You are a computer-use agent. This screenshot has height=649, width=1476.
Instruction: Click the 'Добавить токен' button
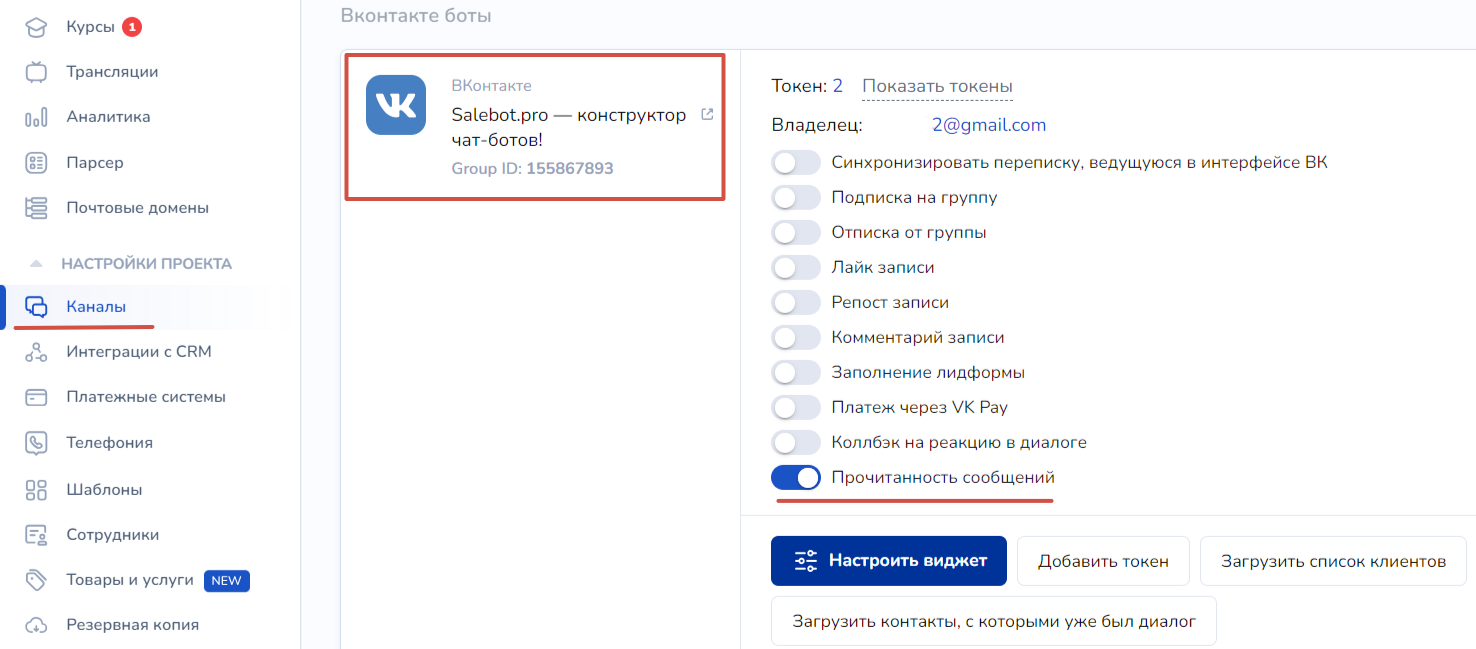coord(1103,561)
